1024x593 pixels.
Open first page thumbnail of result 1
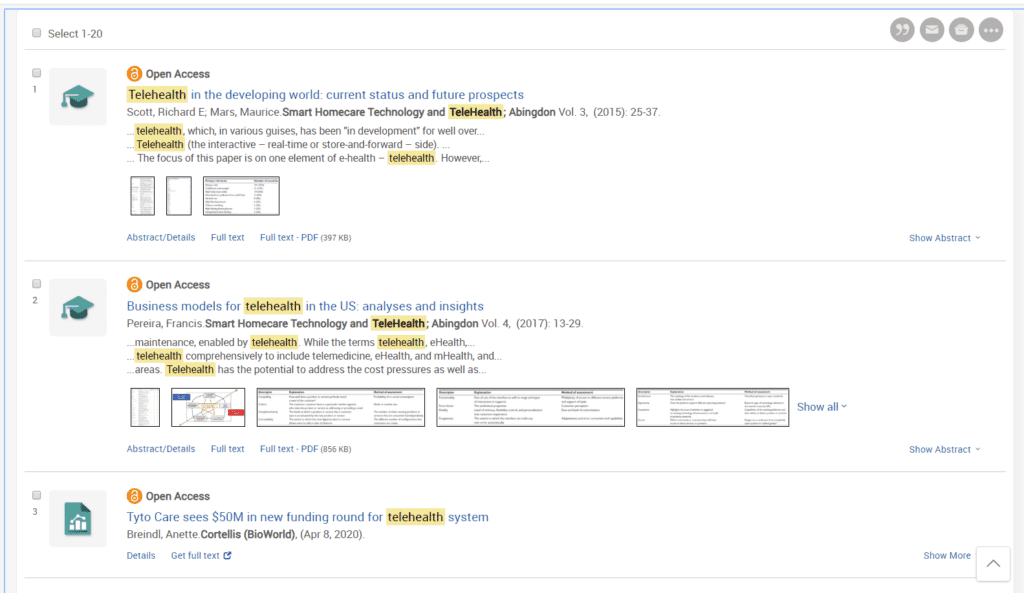(x=142, y=196)
